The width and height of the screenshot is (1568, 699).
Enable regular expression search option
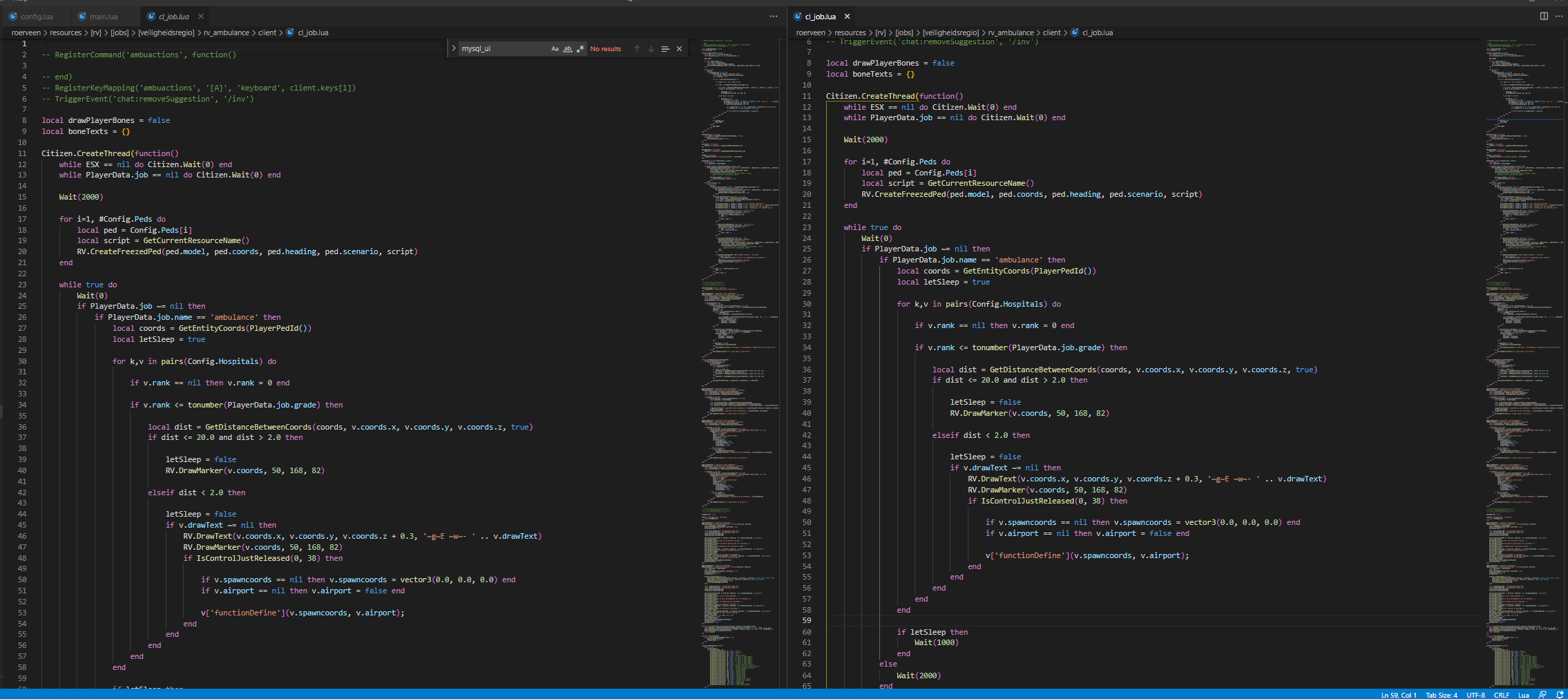[580, 49]
